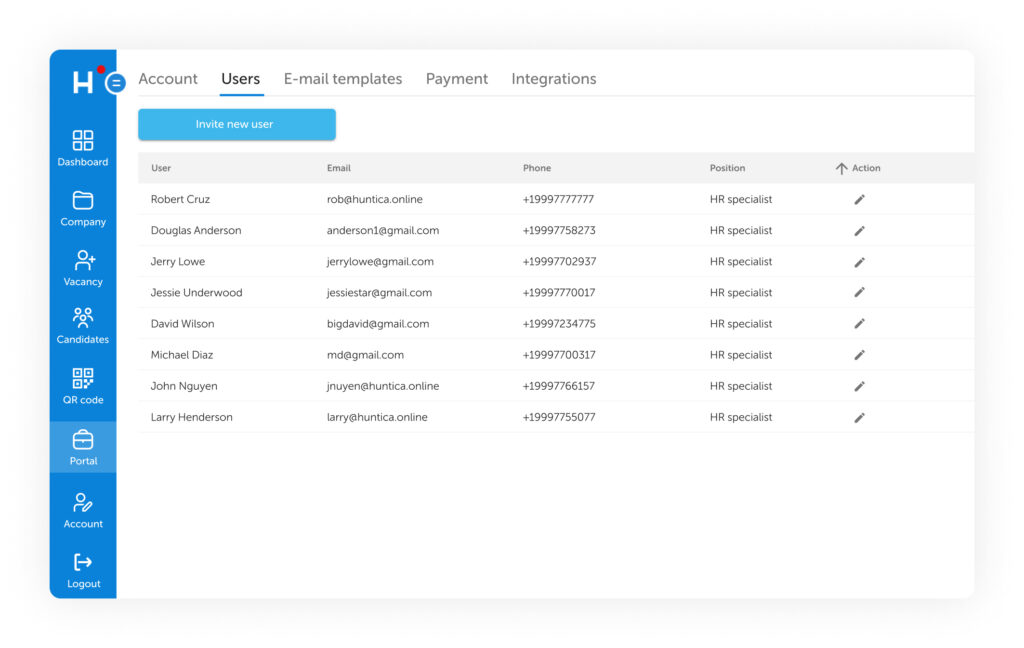Click the Huntica logo menu toggle
1024x648 pixels.
point(115,83)
